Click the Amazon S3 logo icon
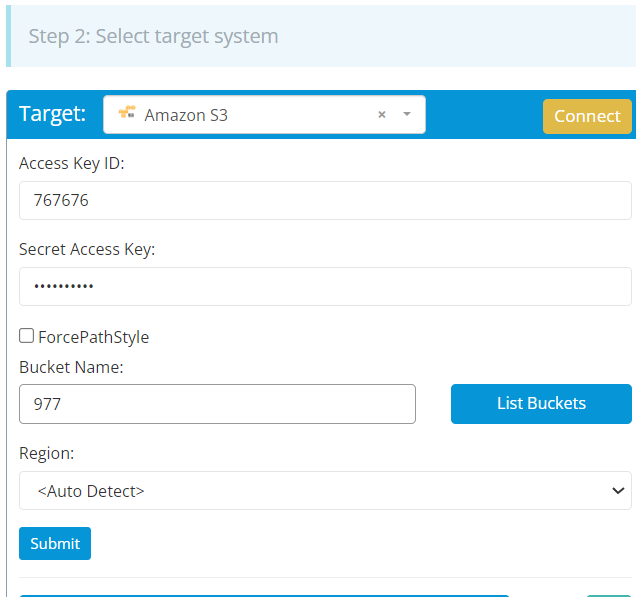The width and height of the screenshot is (636, 597). coord(127,112)
